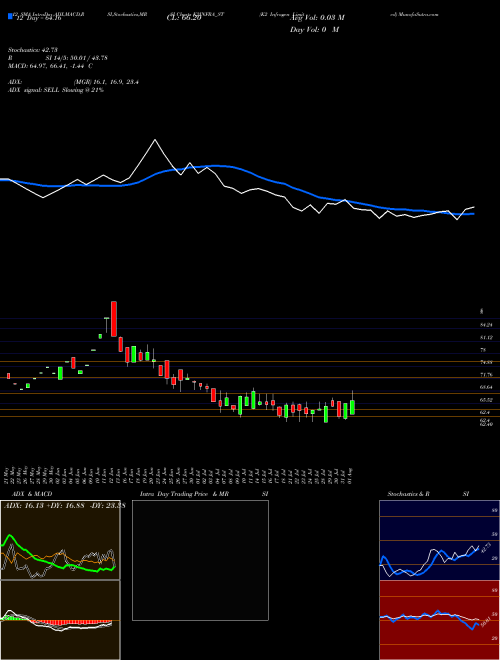Click the '12 Day = 64.16' SMA value
Screen dimensions: 500x660
[38, 18]
